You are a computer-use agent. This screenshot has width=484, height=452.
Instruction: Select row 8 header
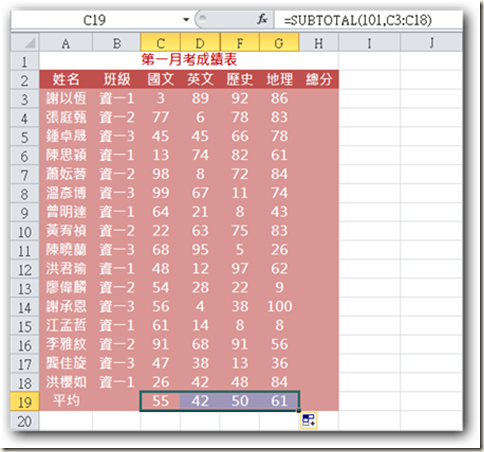(25, 193)
